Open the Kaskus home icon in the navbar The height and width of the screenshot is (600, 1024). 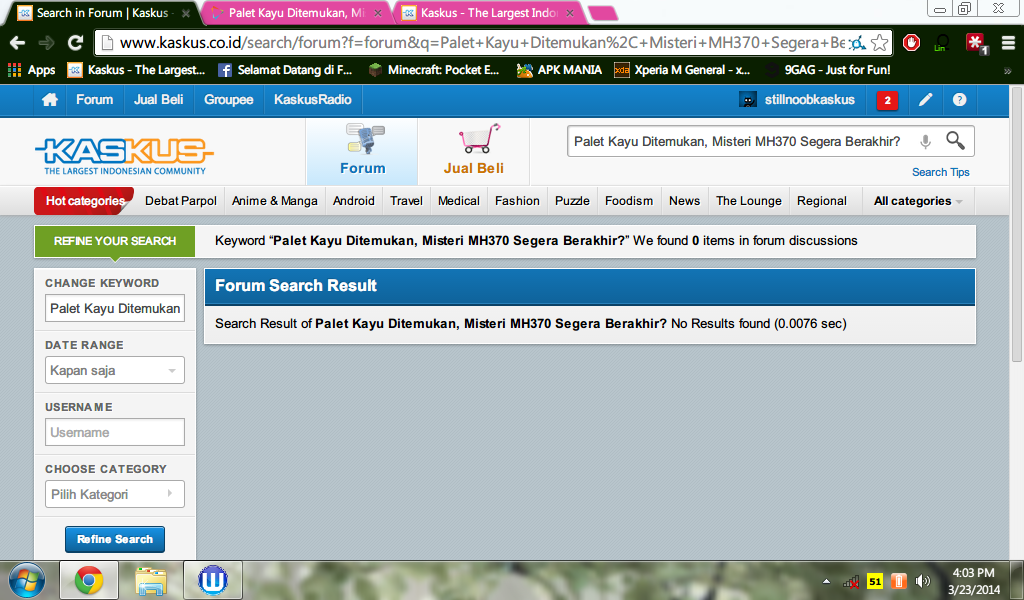50,100
